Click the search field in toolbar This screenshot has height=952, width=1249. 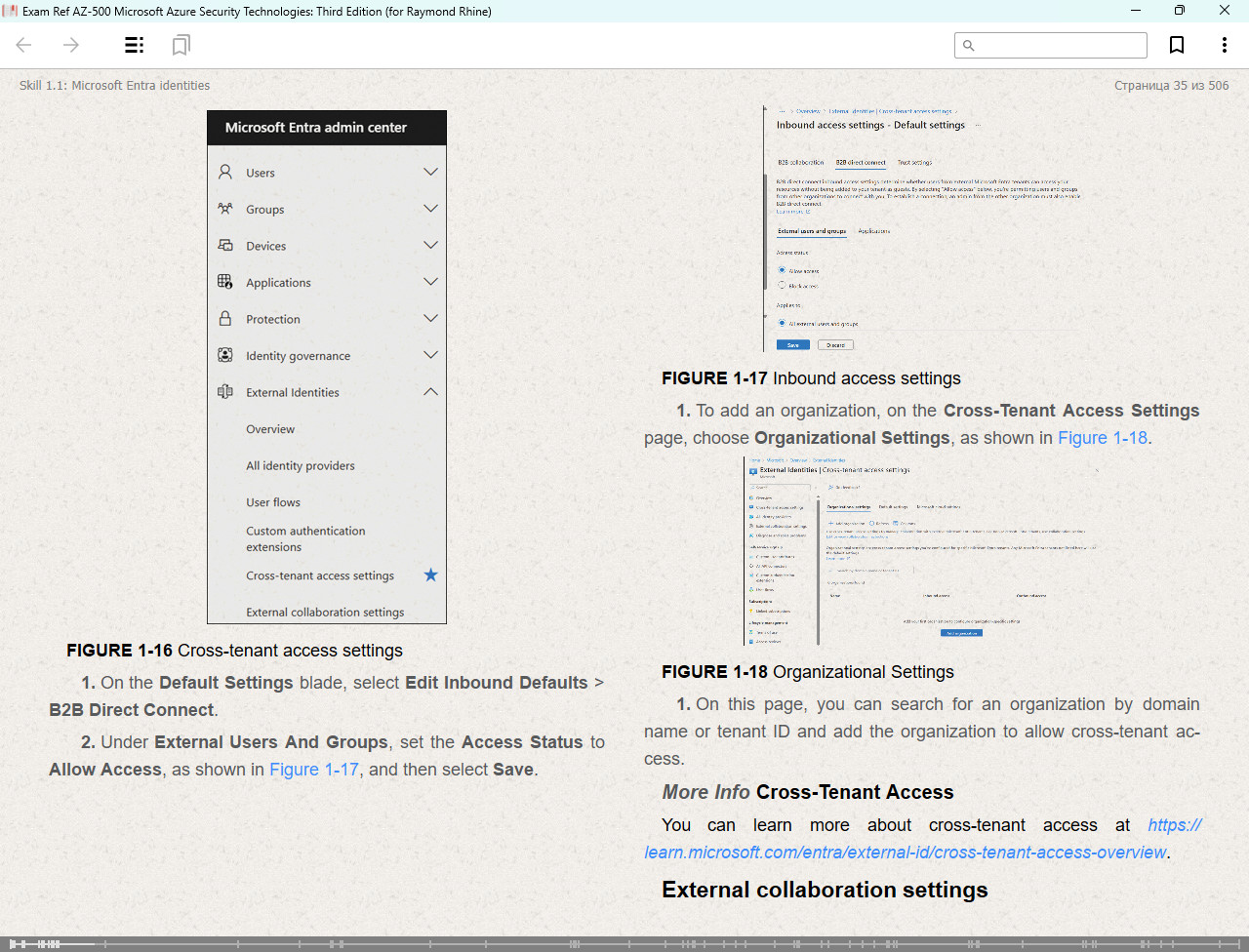click(x=1051, y=45)
